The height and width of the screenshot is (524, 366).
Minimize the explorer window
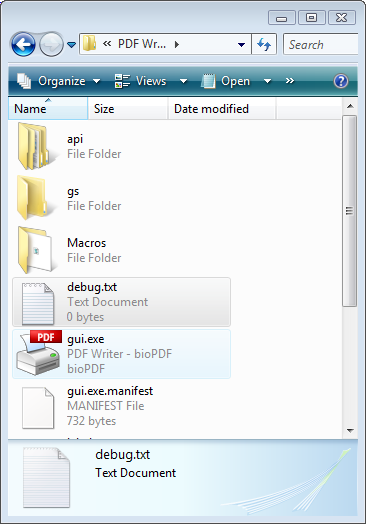[282, 18]
